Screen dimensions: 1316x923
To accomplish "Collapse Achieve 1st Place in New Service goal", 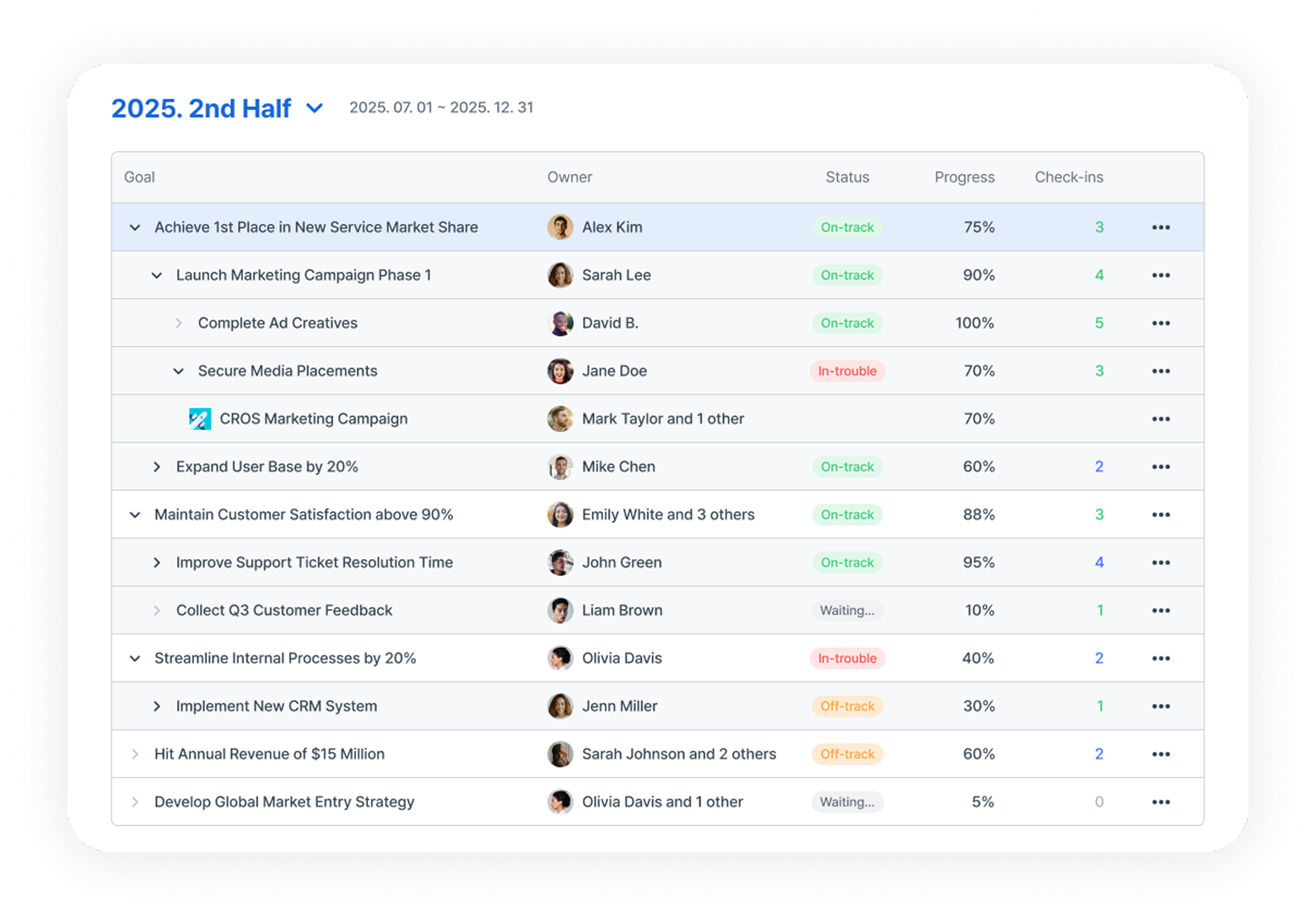I will [x=135, y=227].
